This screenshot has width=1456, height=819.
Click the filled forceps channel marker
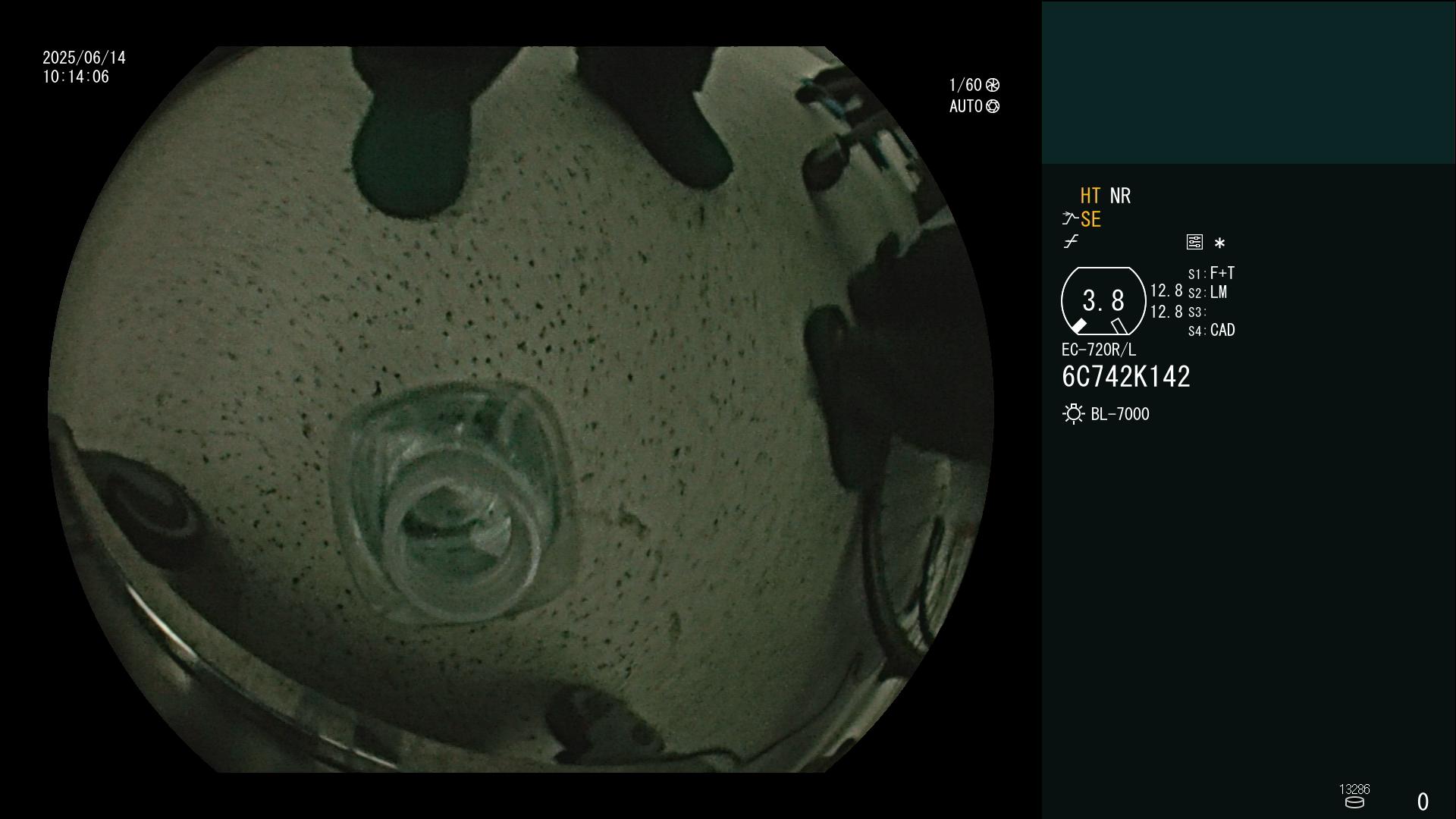point(1078,326)
